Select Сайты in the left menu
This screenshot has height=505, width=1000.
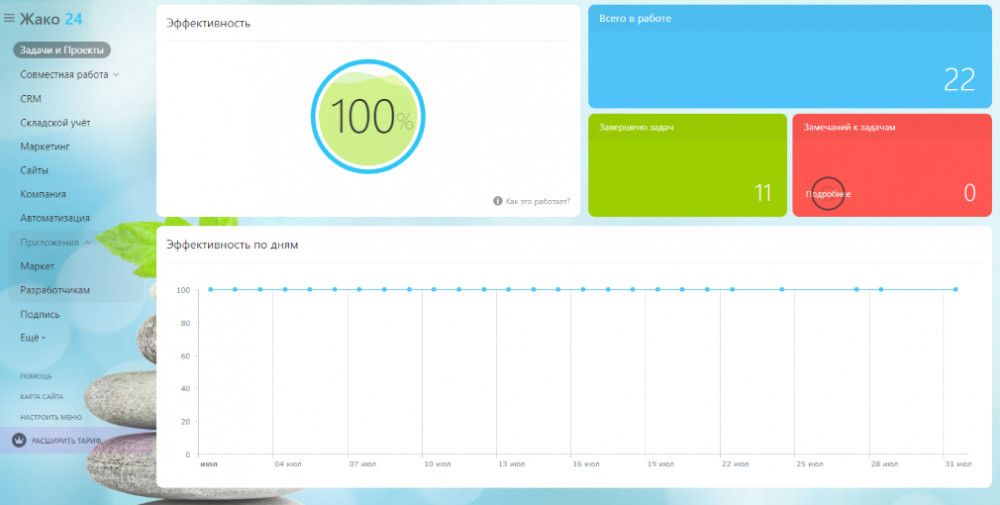[34, 170]
